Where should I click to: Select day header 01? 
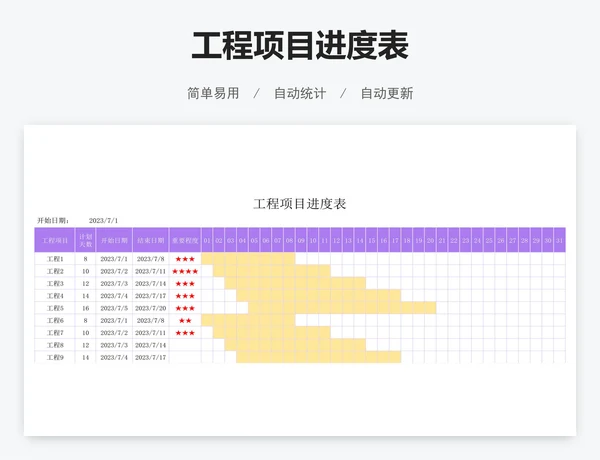point(207,240)
